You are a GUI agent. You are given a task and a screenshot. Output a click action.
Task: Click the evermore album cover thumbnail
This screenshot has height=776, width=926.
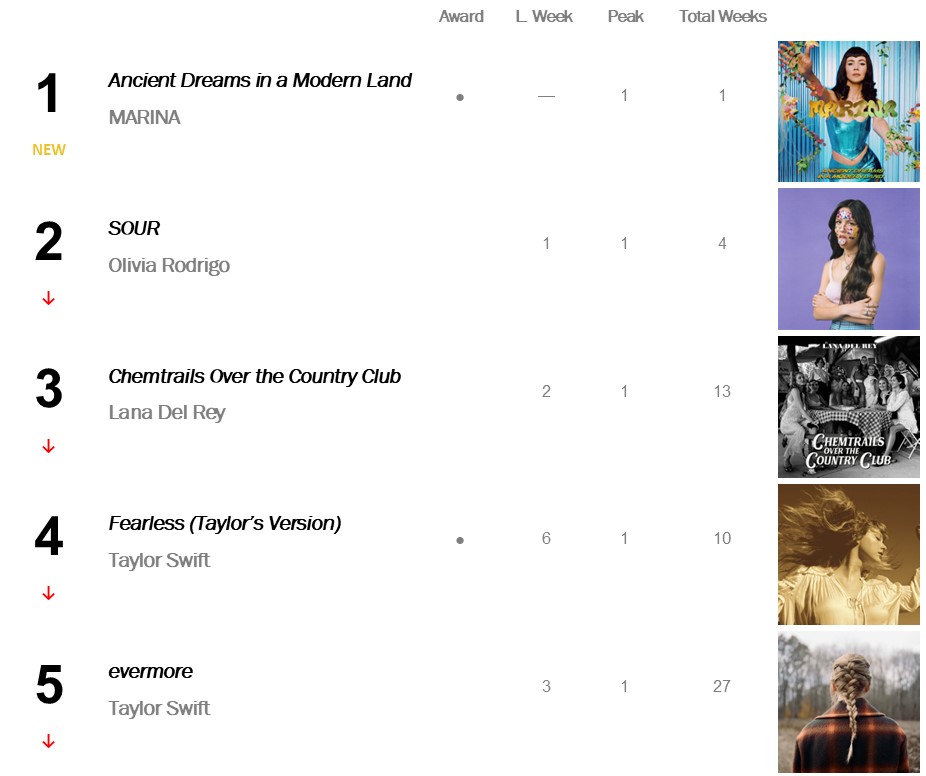point(848,702)
